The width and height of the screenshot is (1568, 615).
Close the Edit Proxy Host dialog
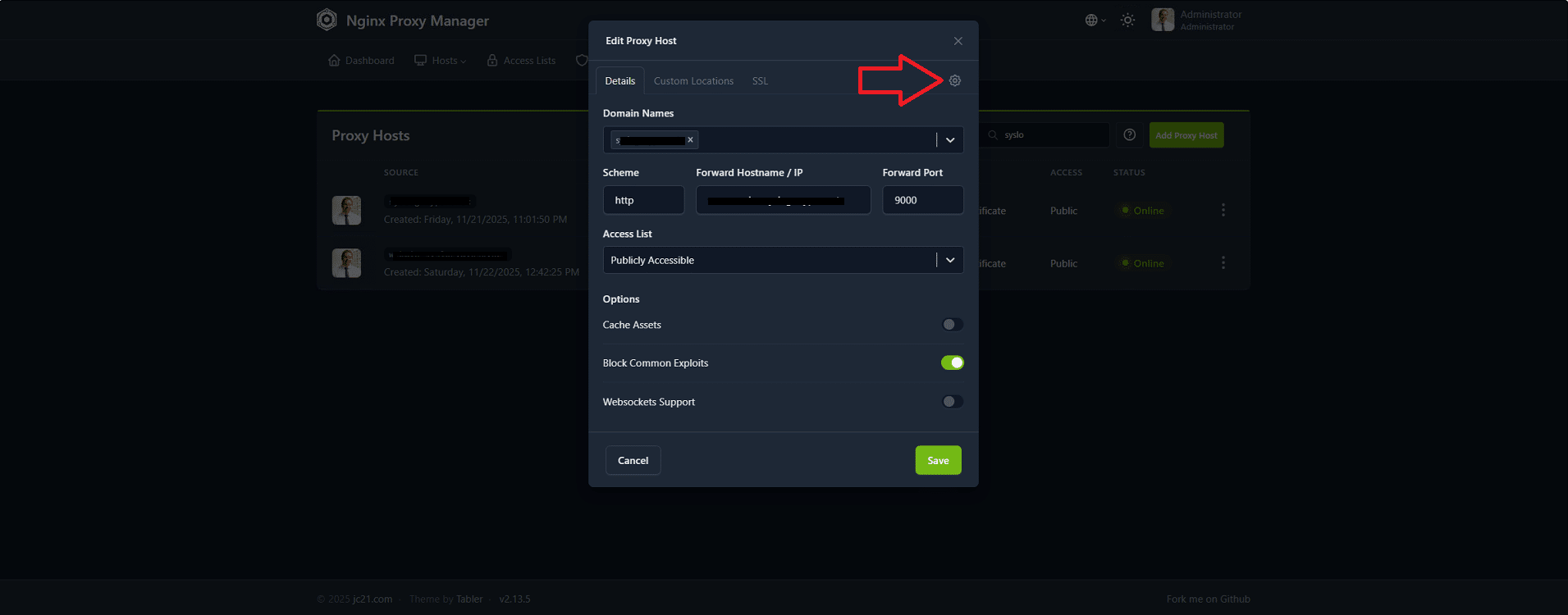958,41
